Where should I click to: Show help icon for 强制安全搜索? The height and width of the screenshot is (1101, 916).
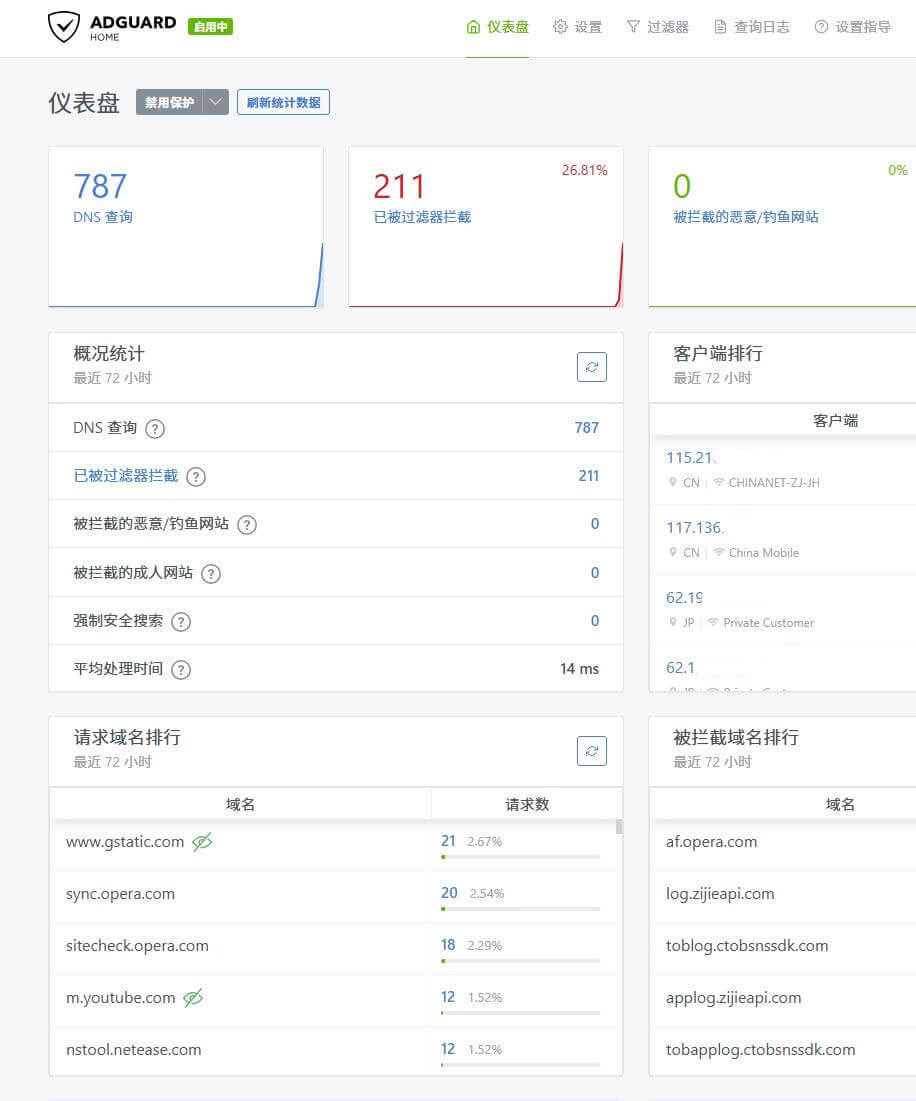point(181,621)
